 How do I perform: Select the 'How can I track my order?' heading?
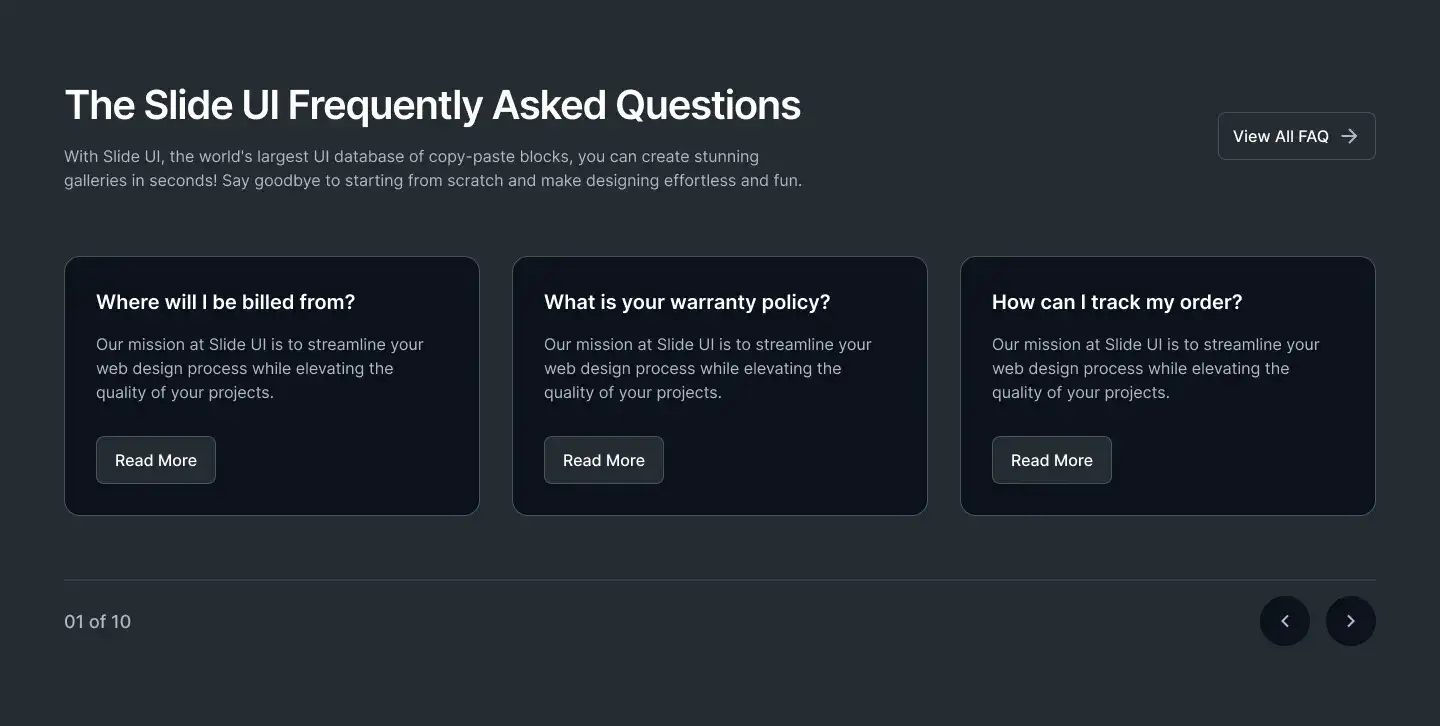click(x=1117, y=302)
